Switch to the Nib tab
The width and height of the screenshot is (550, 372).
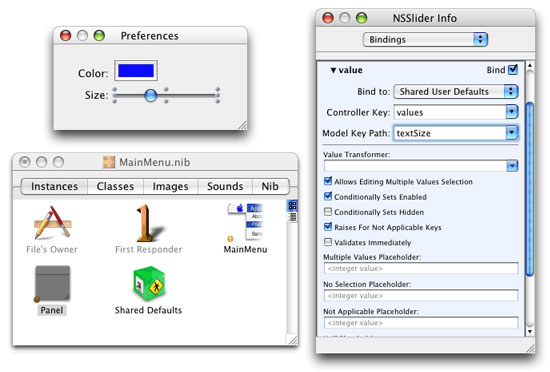click(x=270, y=186)
